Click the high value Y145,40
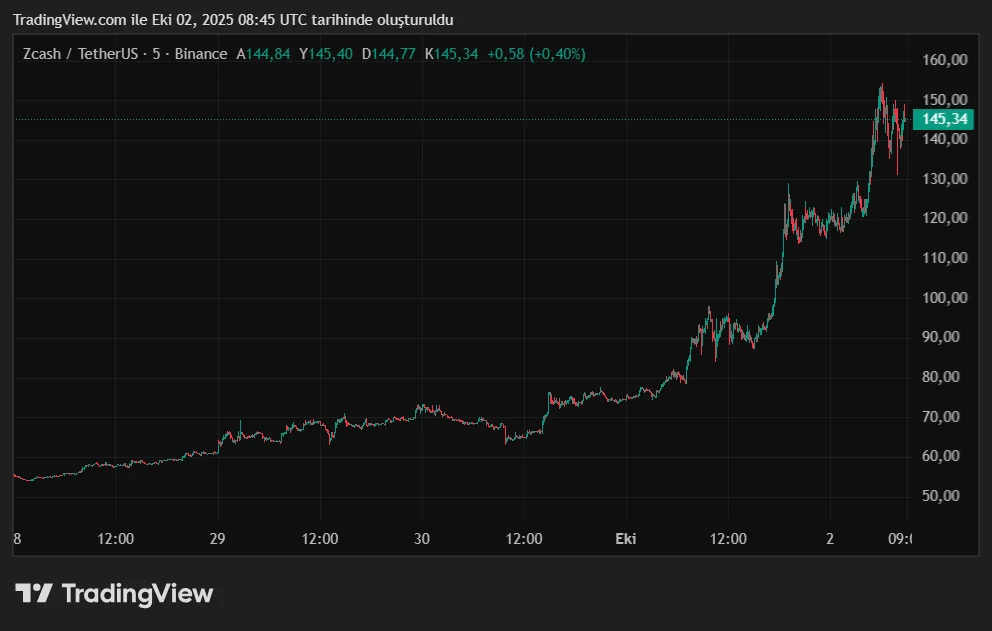This screenshot has height=631, width=992. (326, 54)
